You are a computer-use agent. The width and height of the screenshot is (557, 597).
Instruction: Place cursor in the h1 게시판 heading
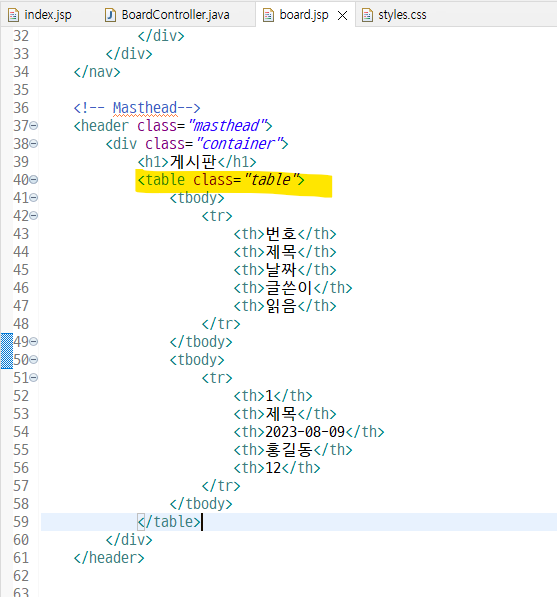coord(193,162)
